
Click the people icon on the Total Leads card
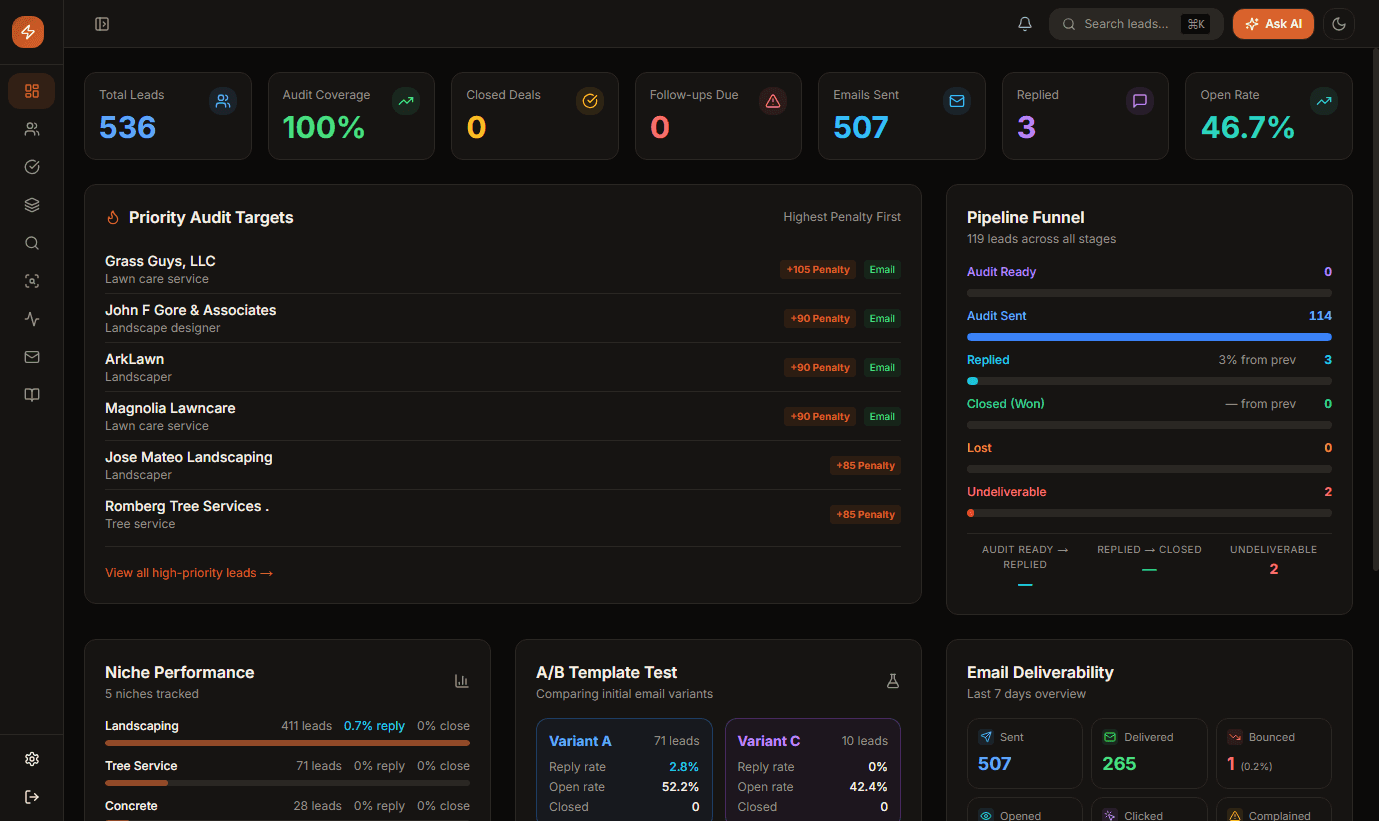223,101
